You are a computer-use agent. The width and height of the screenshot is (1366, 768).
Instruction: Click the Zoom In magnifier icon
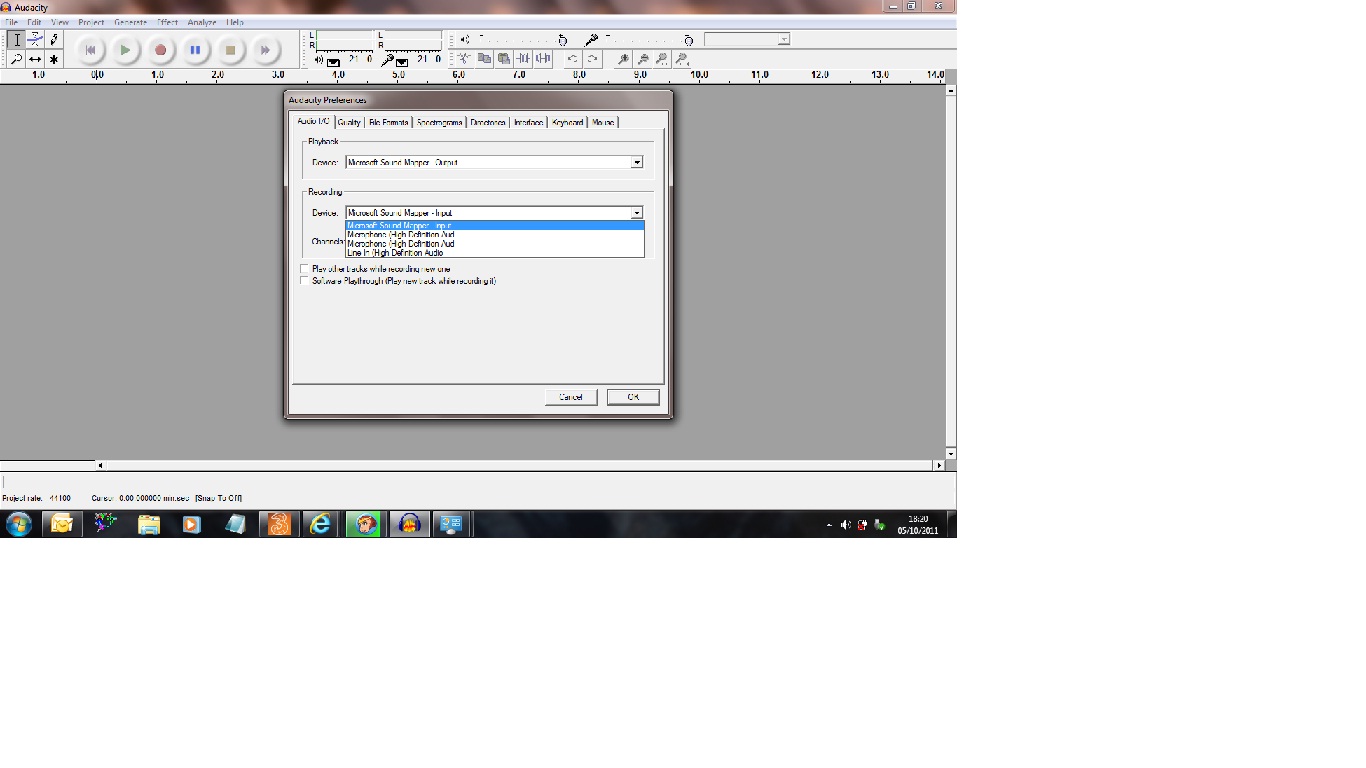click(x=623, y=59)
